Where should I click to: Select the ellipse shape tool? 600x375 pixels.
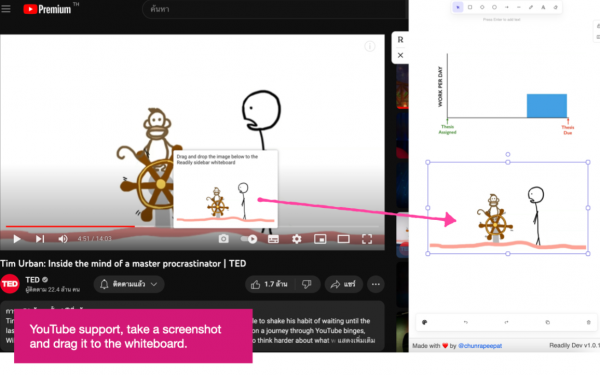tap(494, 7)
